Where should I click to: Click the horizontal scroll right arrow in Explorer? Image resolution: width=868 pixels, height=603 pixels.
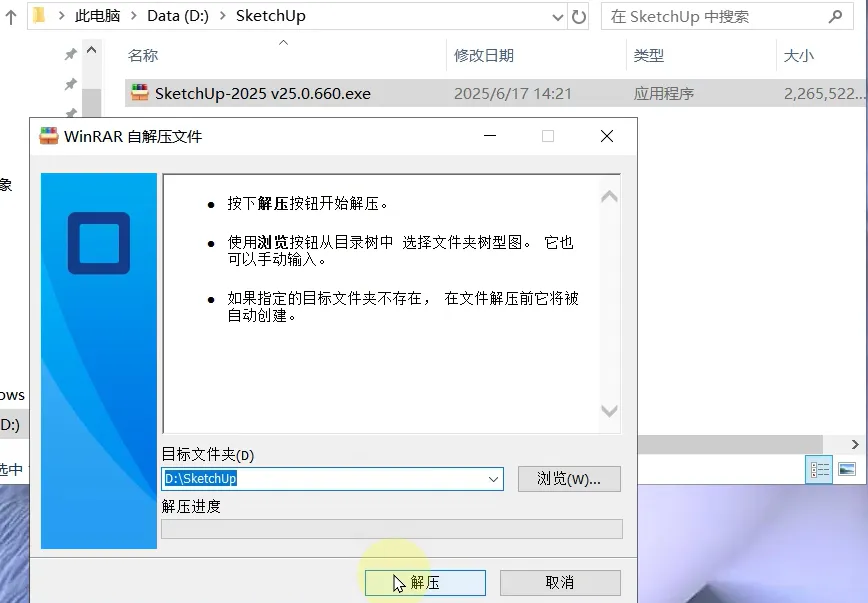855,444
